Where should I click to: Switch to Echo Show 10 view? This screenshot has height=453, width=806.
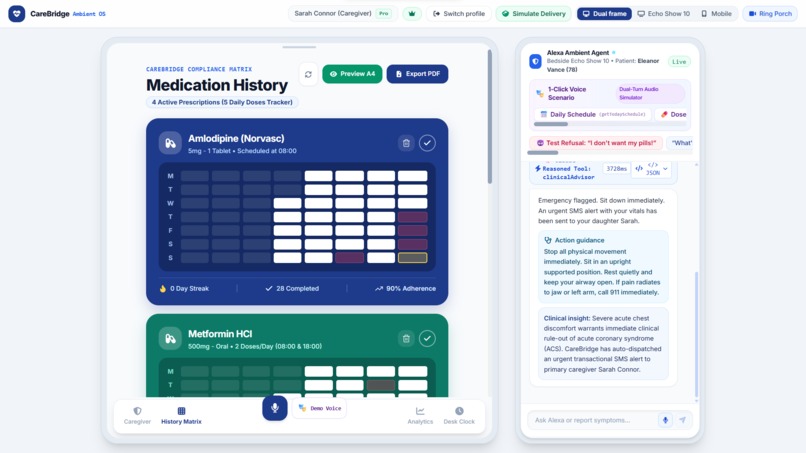coord(664,14)
